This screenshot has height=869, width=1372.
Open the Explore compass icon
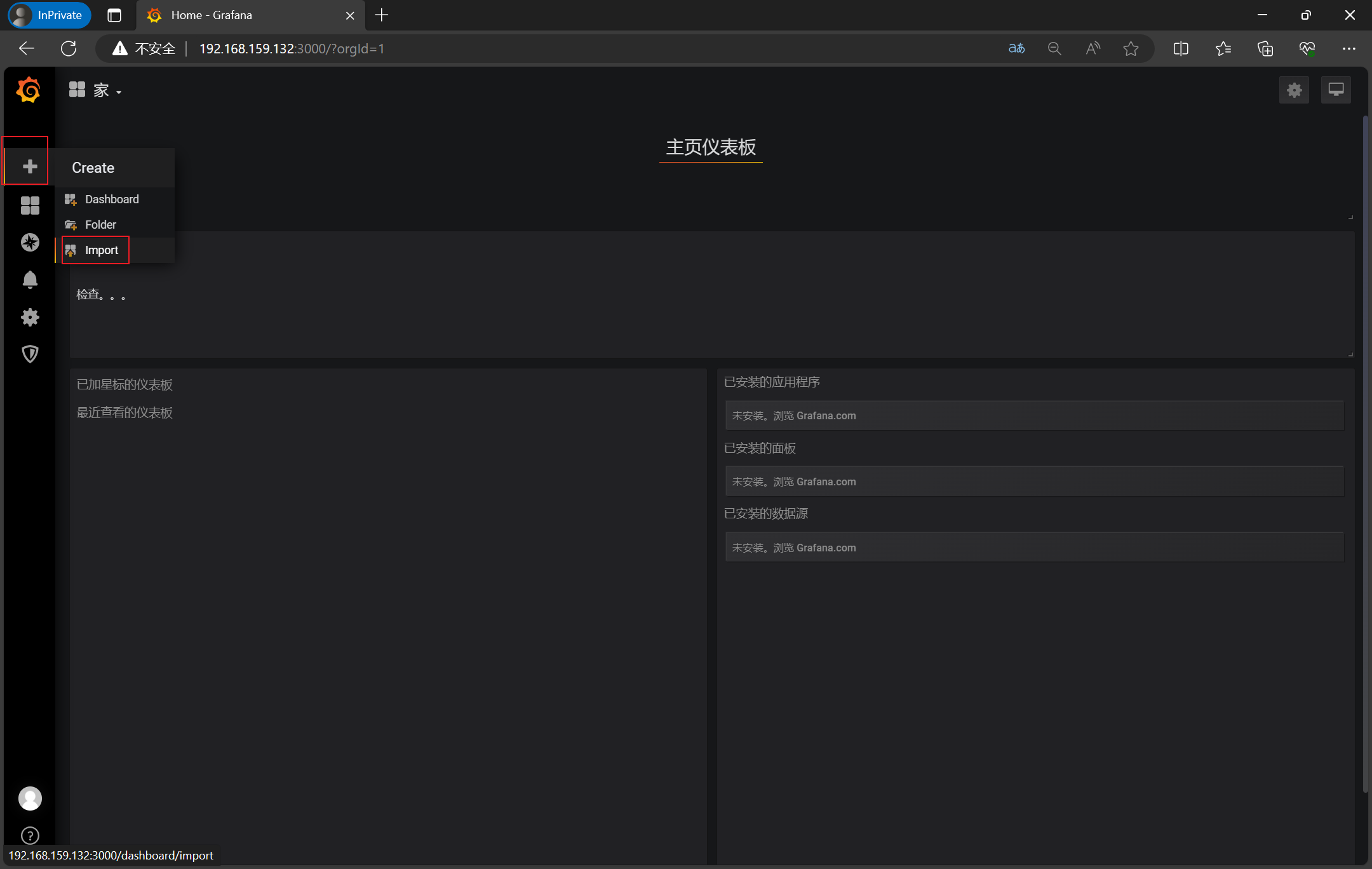point(29,243)
